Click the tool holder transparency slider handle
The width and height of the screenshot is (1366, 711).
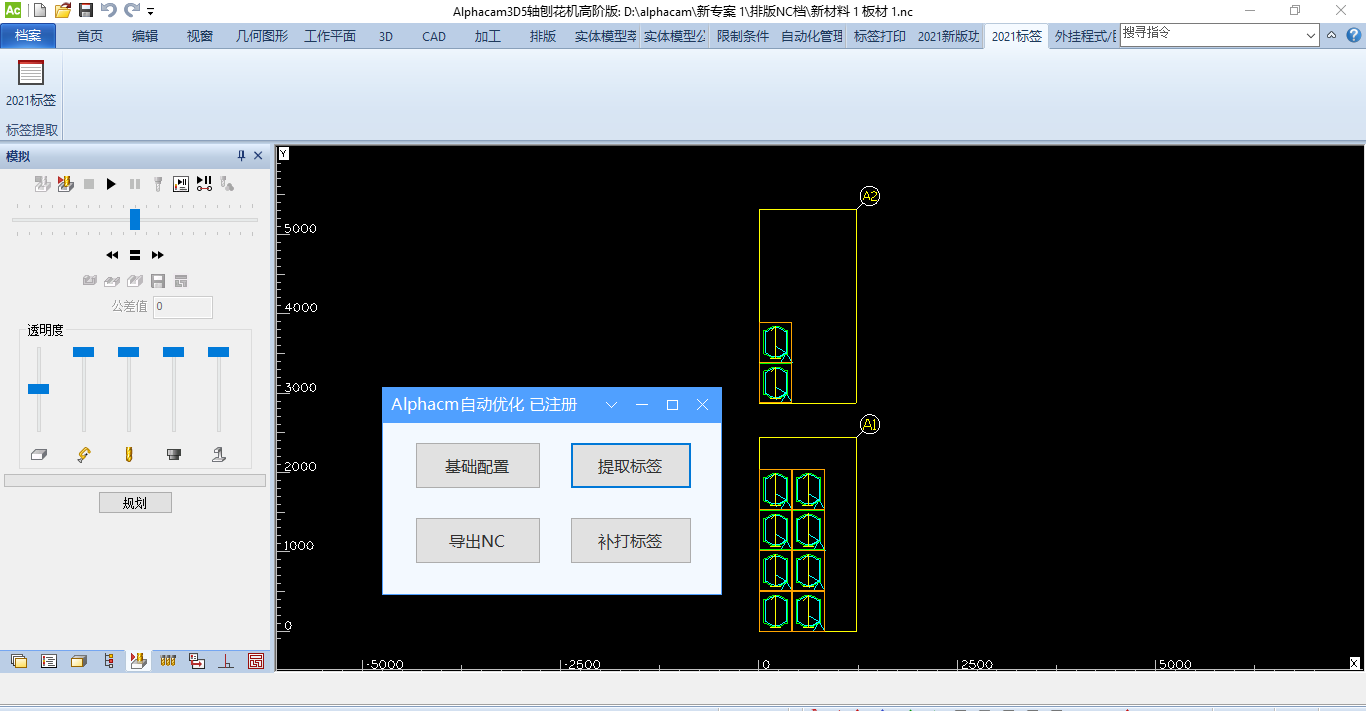173,351
